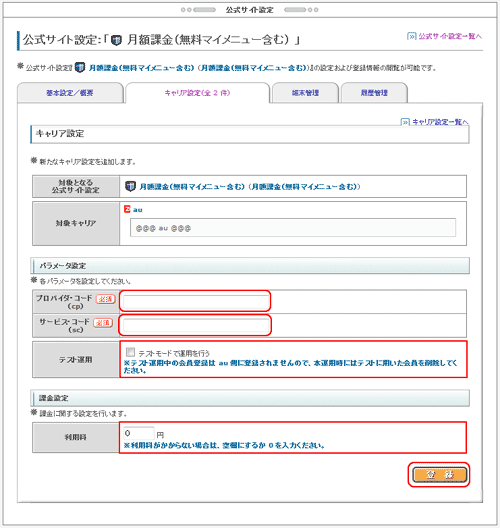Enable the テストモードで運用を行う checkbox

click(x=130, y=352)
